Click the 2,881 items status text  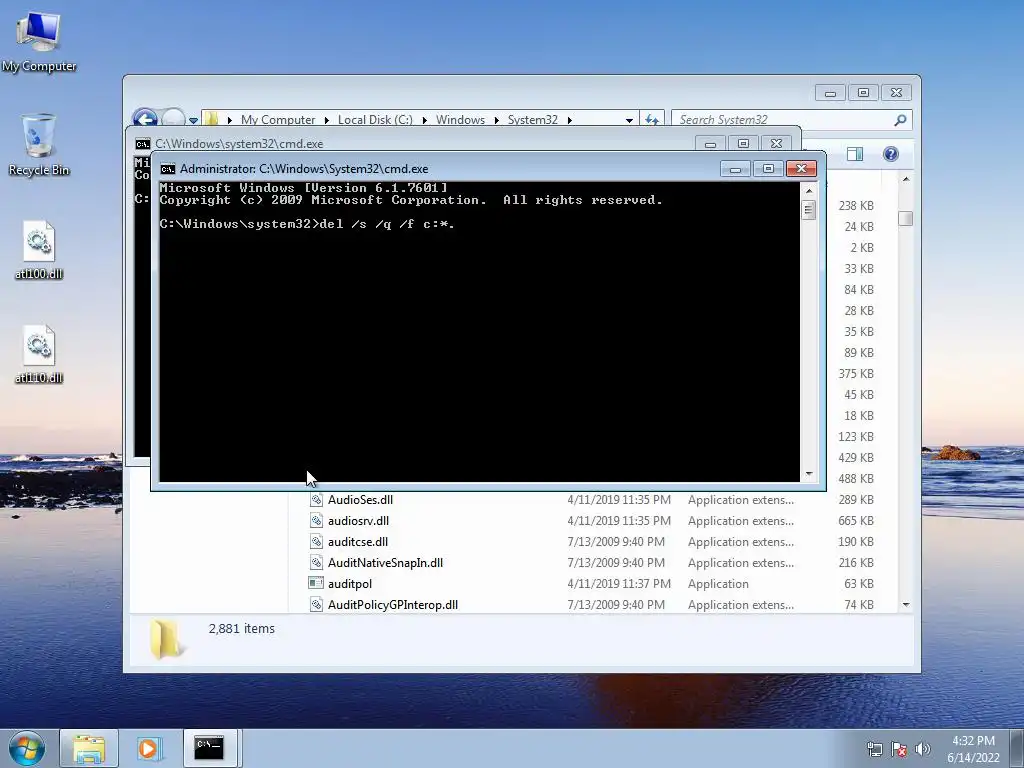(x=242, y=628)
